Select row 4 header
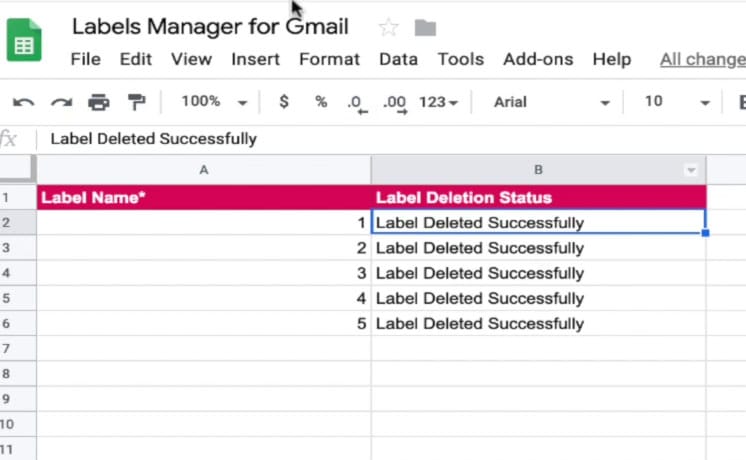Image resolution: width=746 pixels, height=460 pixels. pyautogui.click(x=18, y=273)
